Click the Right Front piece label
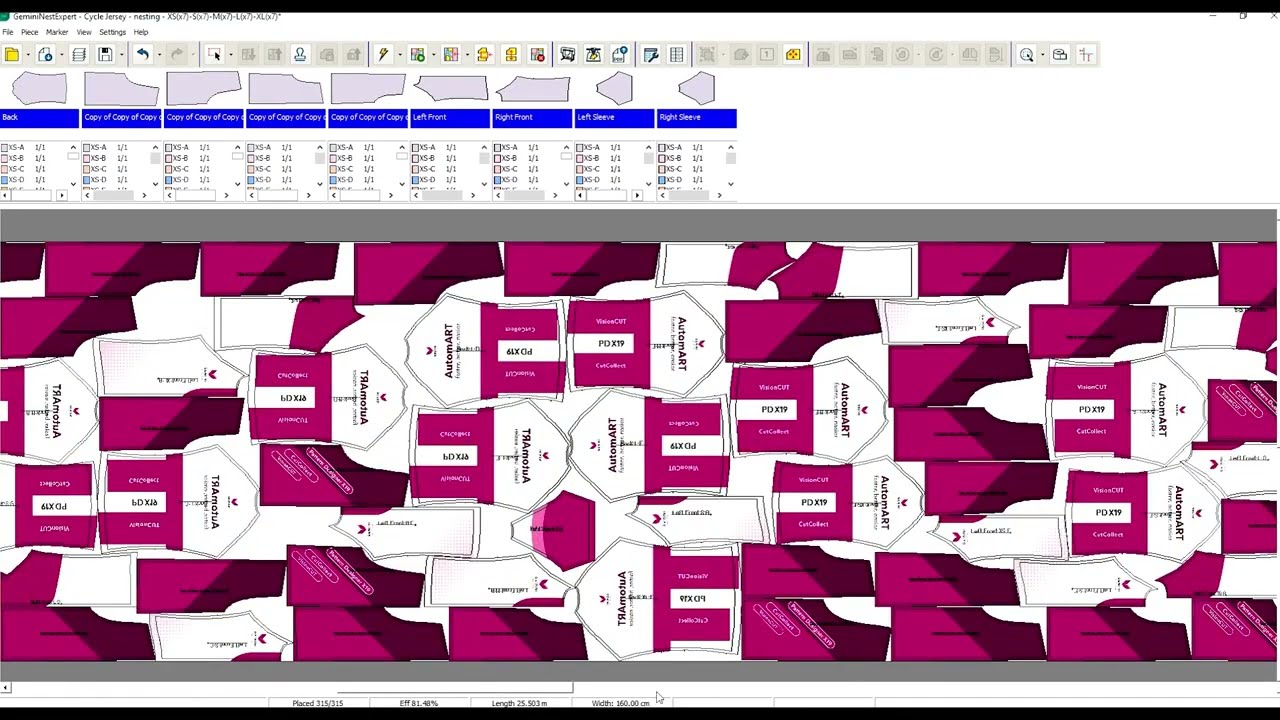 click(532, 117)
